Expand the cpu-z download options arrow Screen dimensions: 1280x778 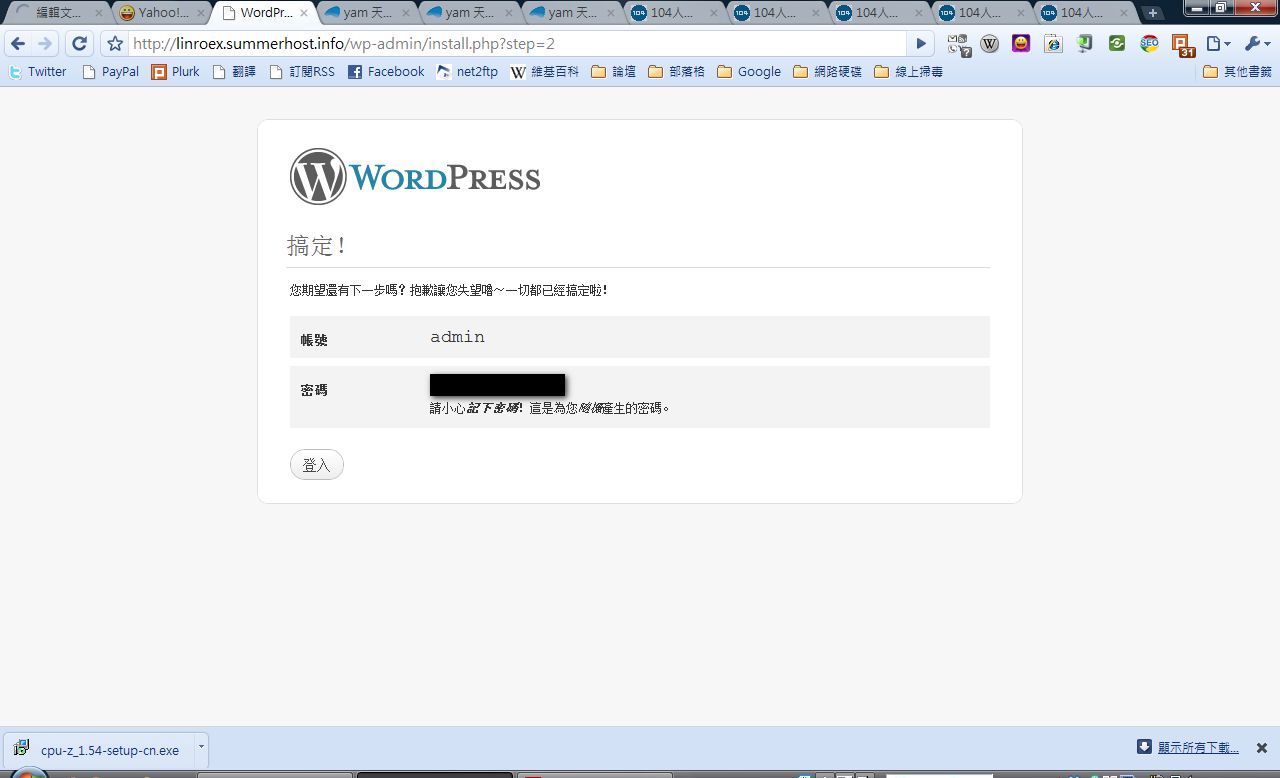tap(201, 747)
